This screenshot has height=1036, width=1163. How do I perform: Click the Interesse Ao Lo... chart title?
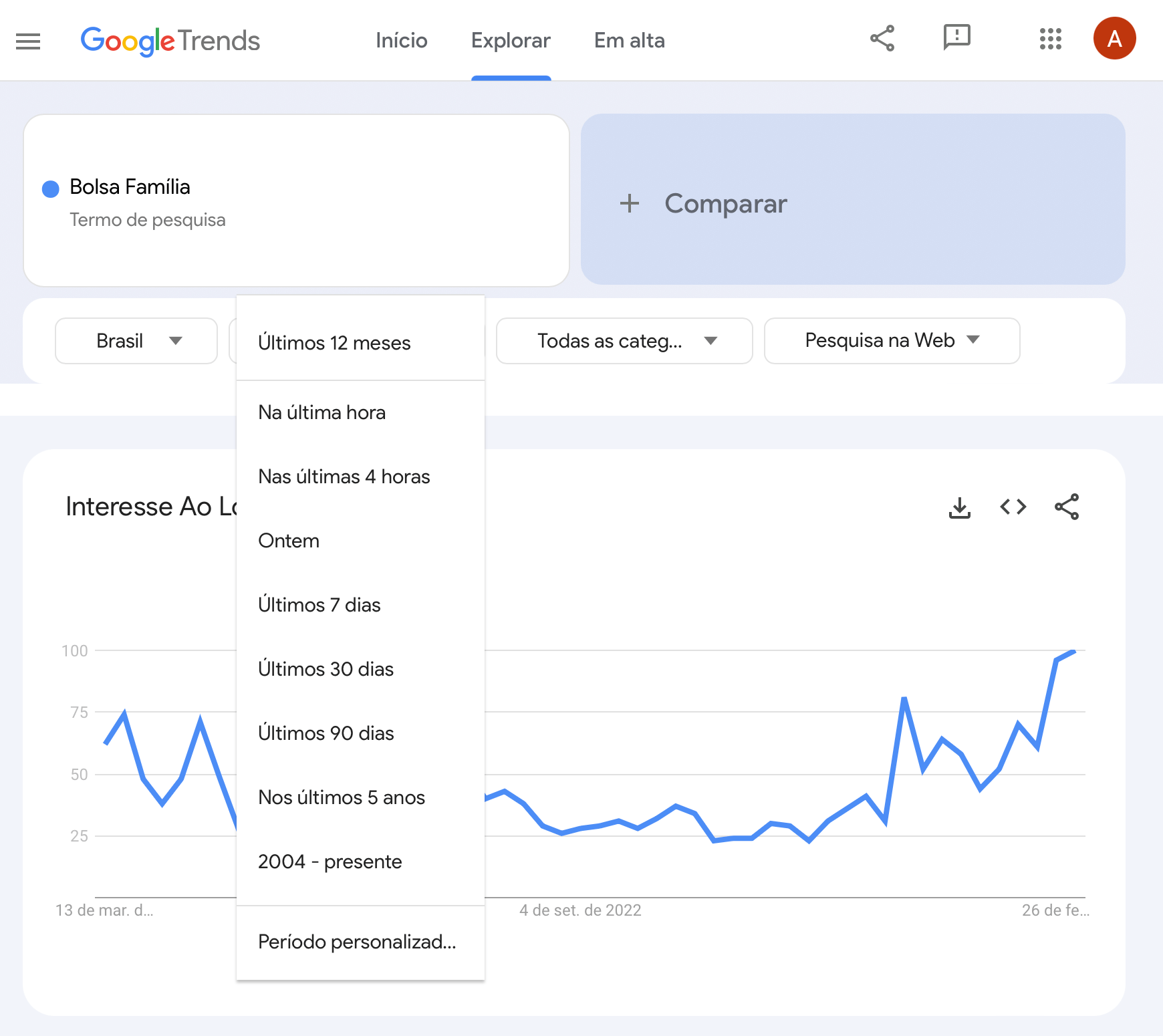coord(151,507)
